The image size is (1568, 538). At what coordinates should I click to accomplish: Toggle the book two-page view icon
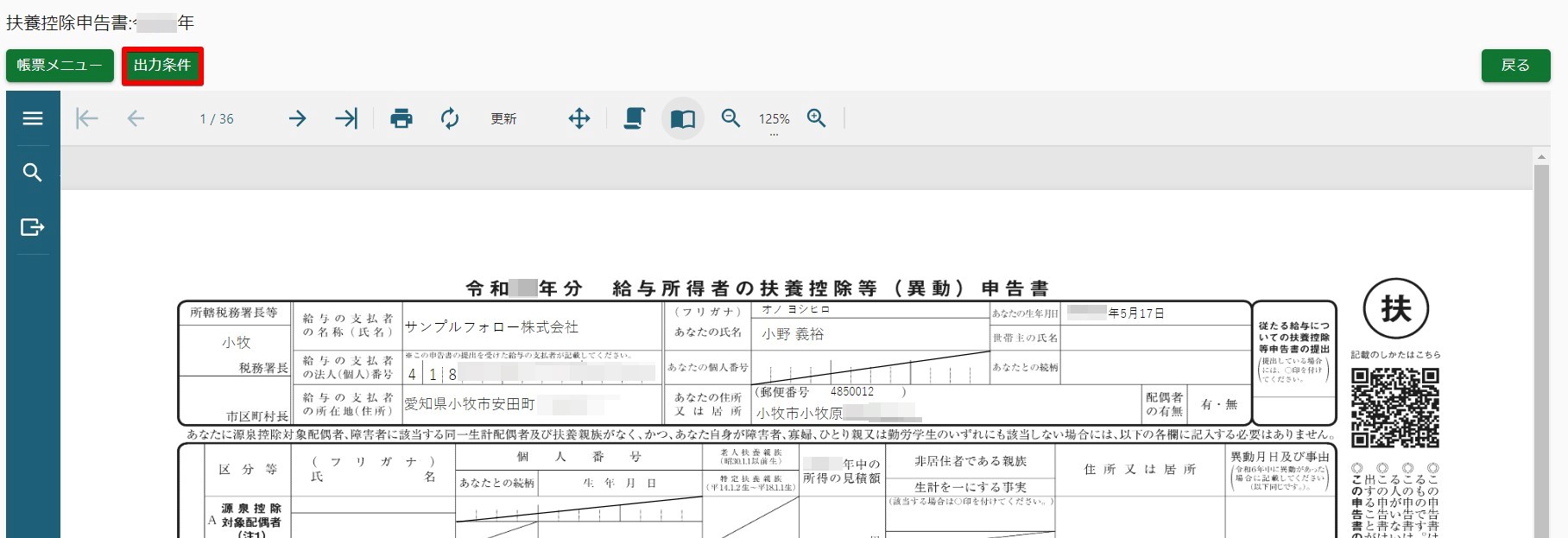click(683, 118)
